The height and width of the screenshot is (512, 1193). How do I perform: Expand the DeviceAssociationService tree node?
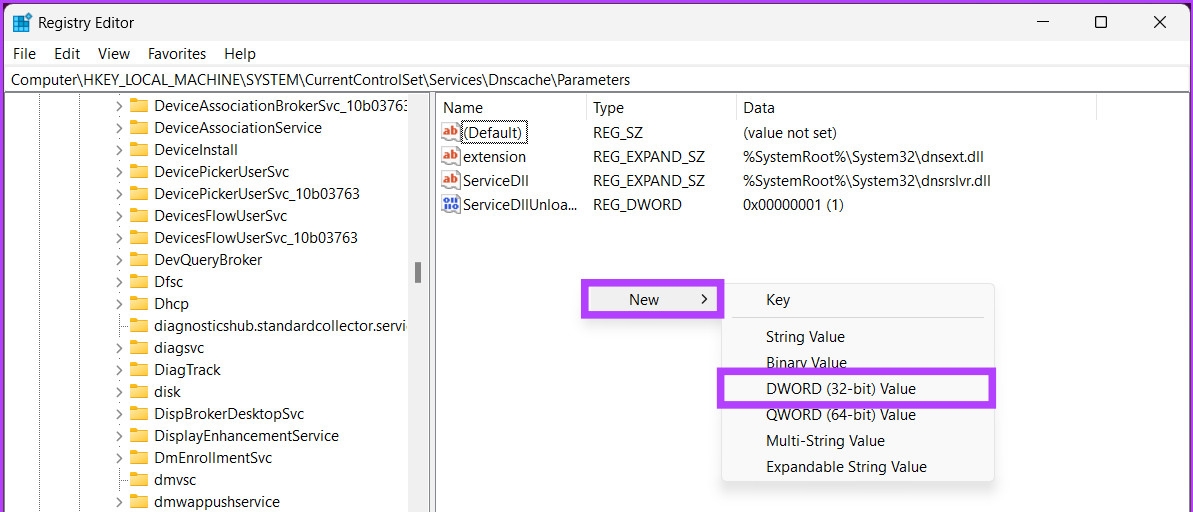tap(119, 128)
